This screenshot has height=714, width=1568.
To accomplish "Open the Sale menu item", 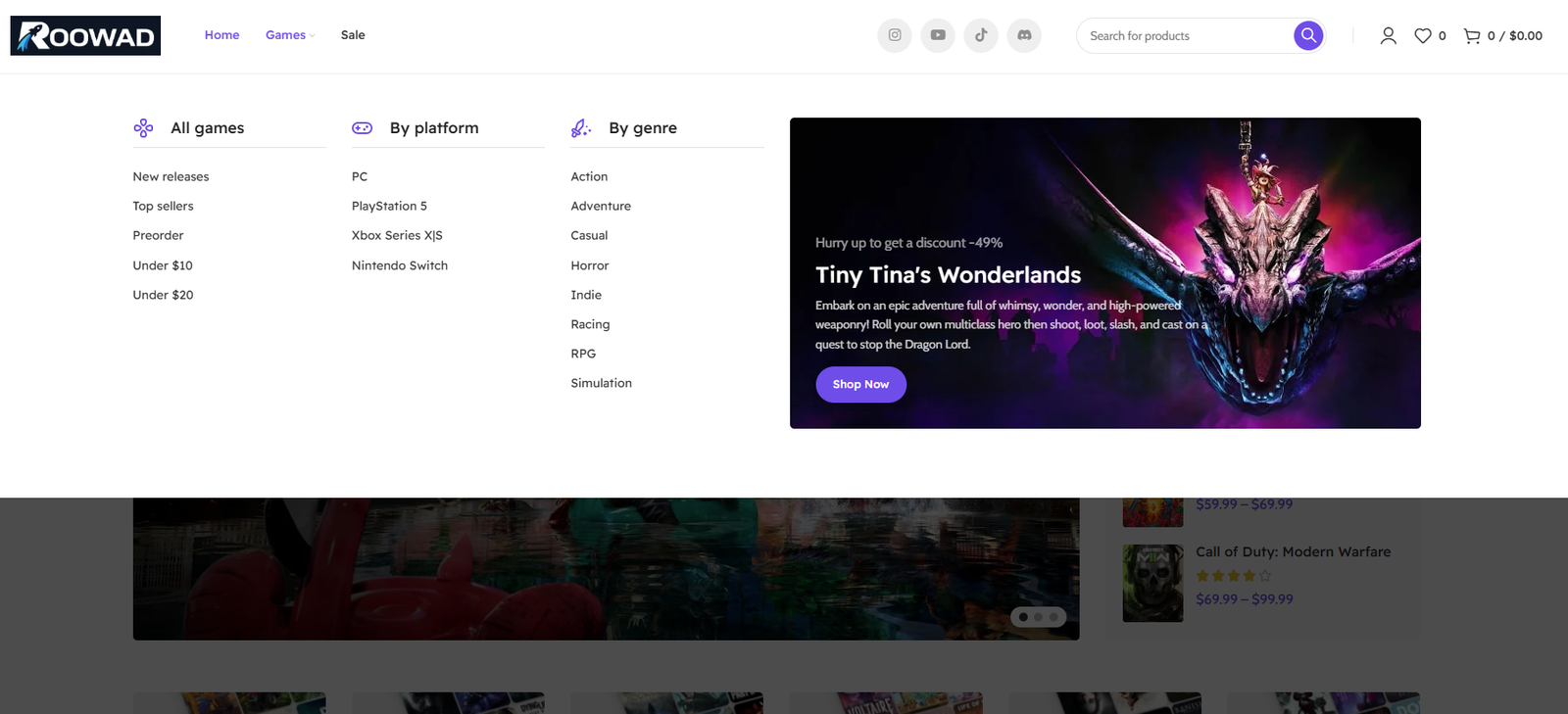I will click(x=353, y=35).
